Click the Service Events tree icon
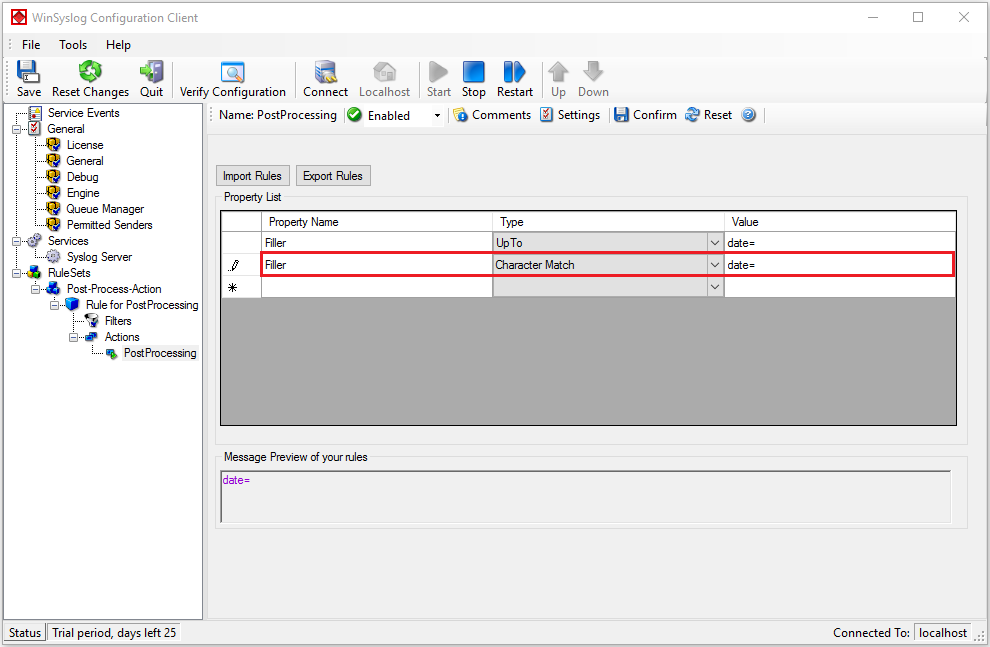Screen dimensions: 990x647 [x=35, y=113]
